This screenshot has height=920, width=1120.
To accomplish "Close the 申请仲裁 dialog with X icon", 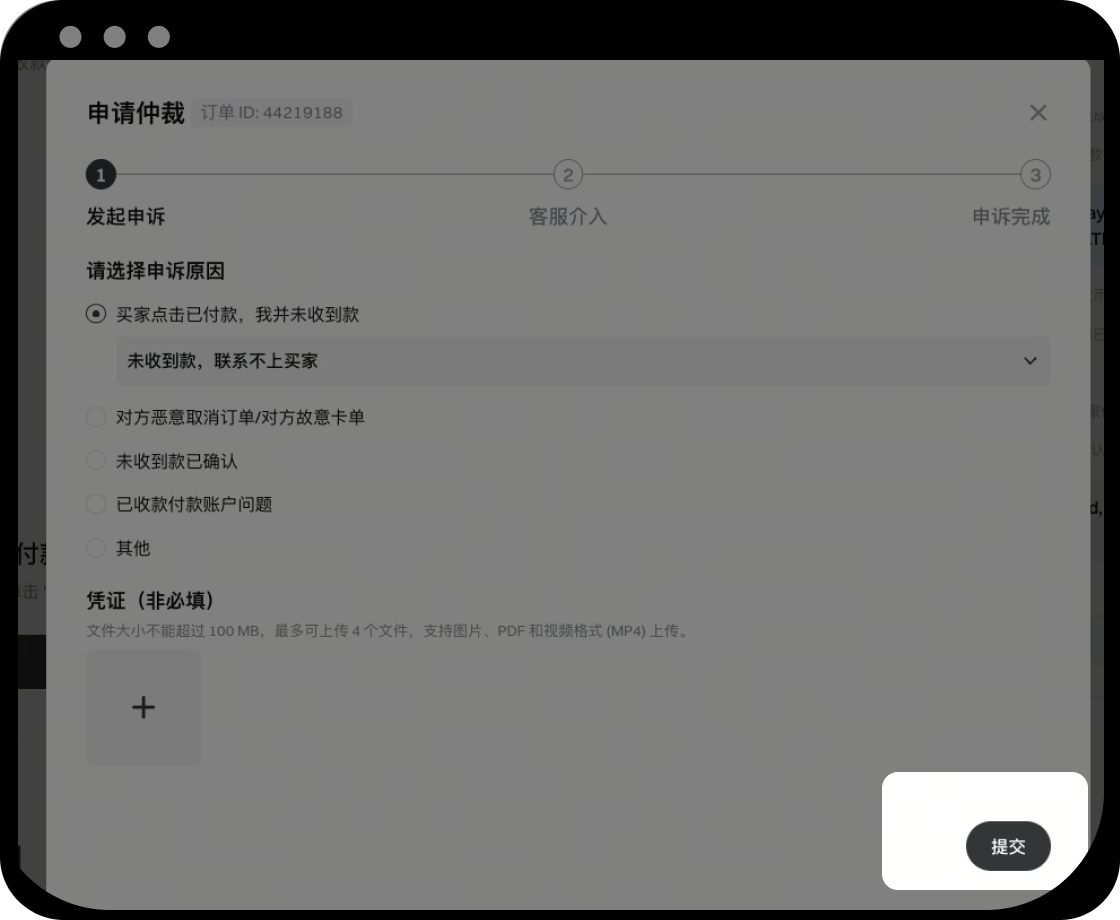I will pos(1038,113).
